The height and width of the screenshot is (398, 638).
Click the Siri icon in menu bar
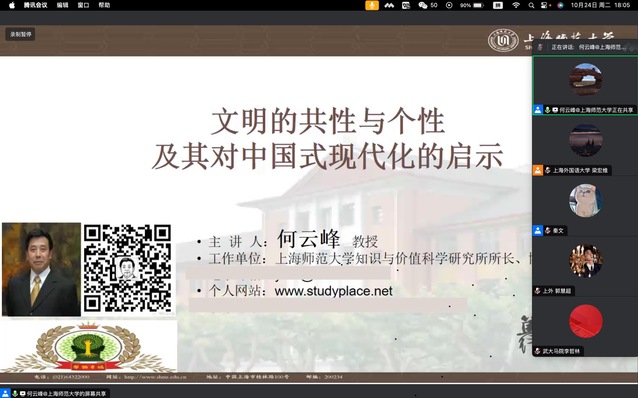[x=561, y=5]
